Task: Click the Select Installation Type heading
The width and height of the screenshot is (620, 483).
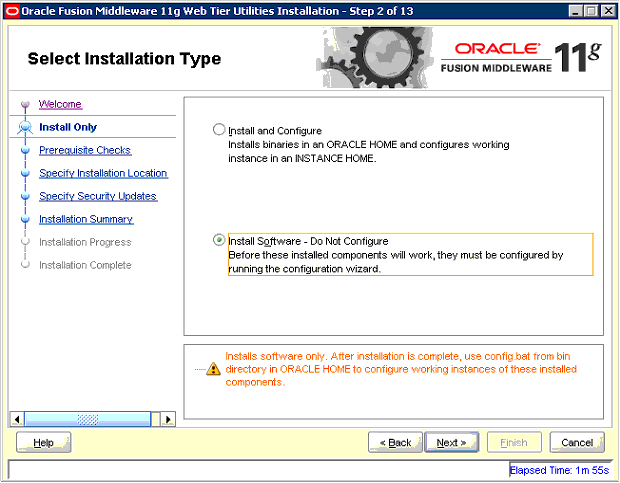Action: point(124,58)
